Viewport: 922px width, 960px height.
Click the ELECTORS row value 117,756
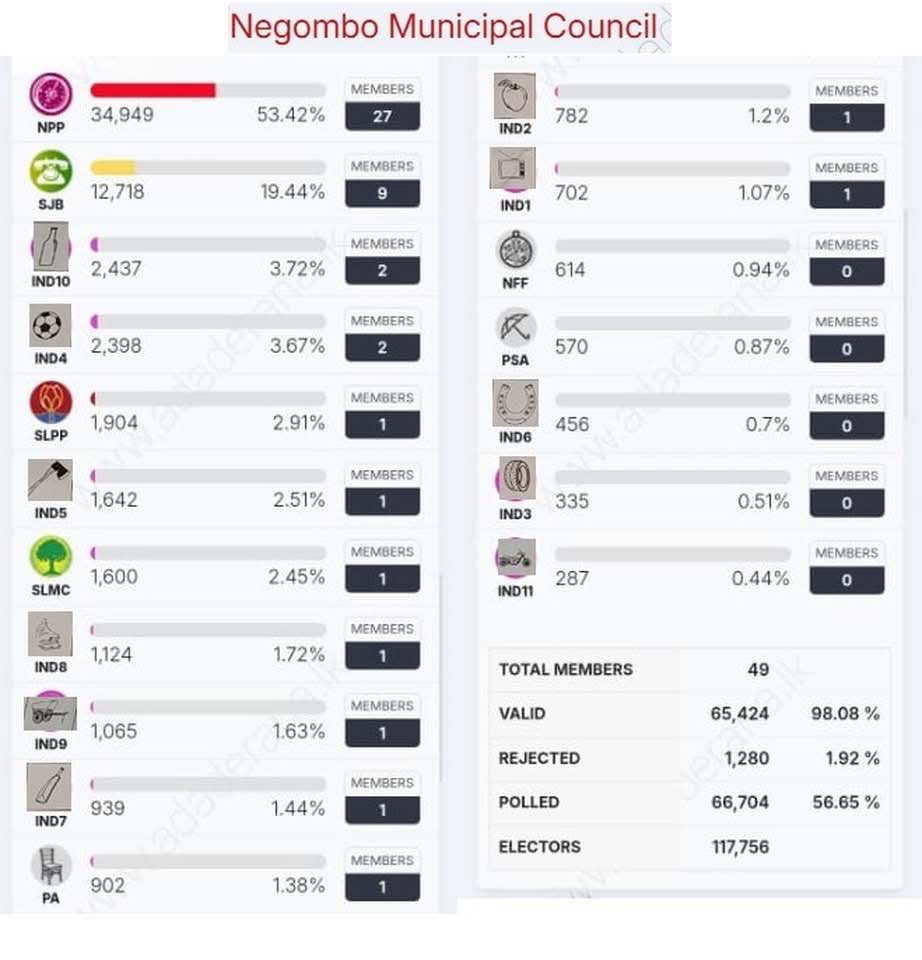point(740,847)
